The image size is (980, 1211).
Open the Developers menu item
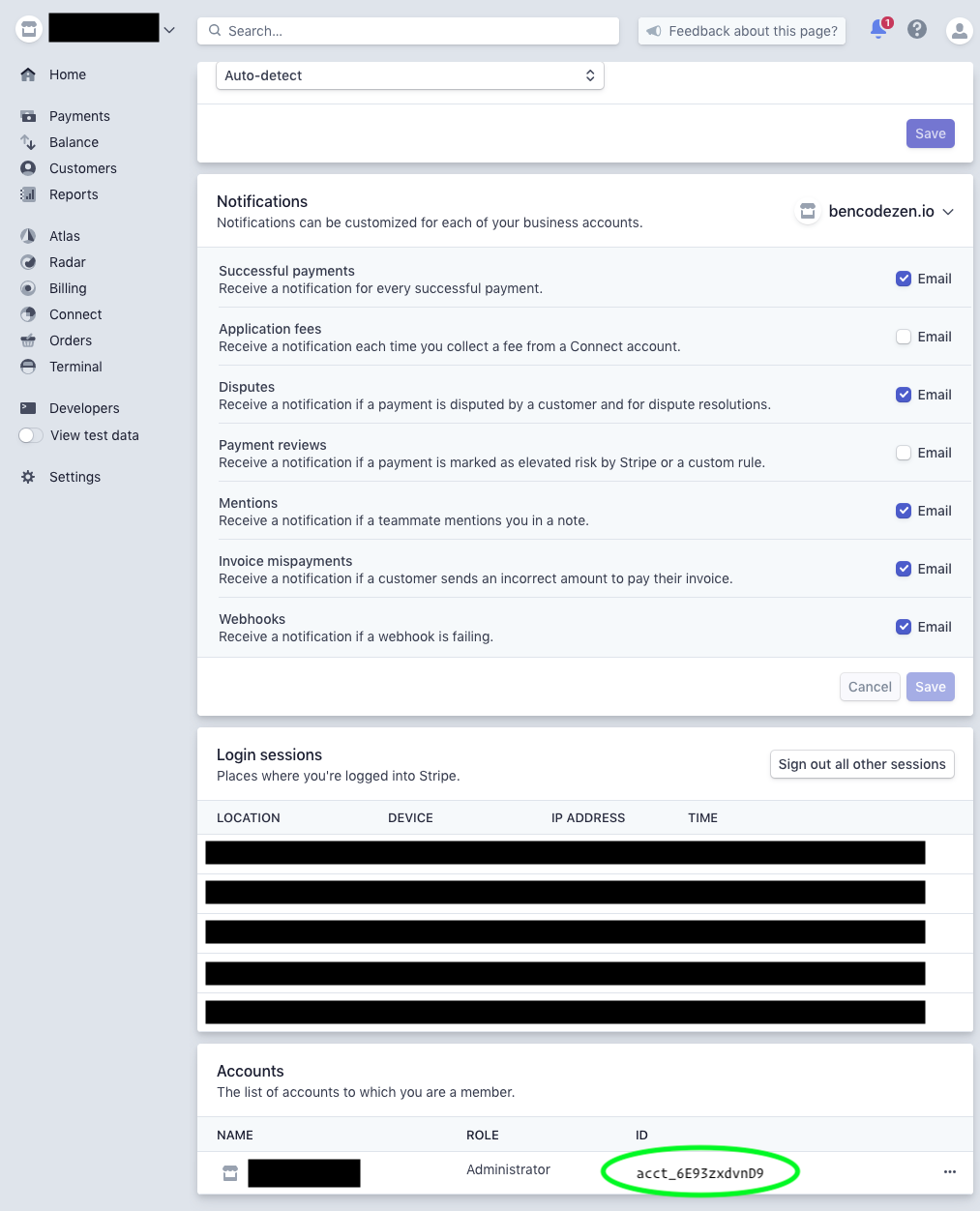[84, 407]
